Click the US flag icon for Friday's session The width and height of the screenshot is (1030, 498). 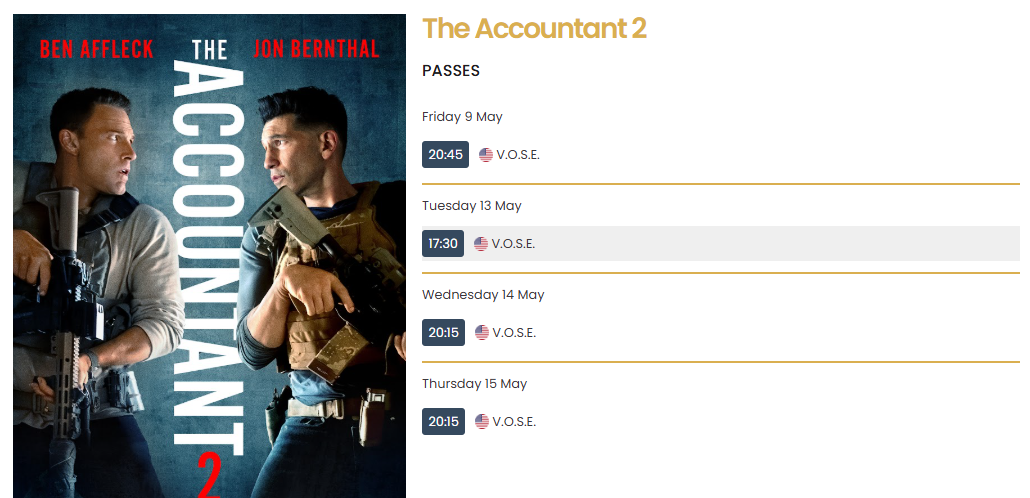click(x=485, y=155)
